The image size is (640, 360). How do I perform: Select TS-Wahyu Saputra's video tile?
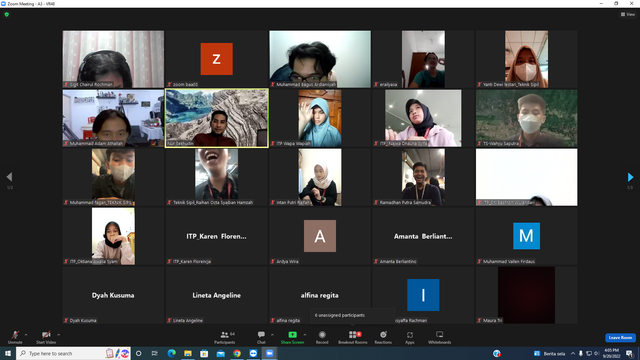pyautogui.click(x=527, y=118)
